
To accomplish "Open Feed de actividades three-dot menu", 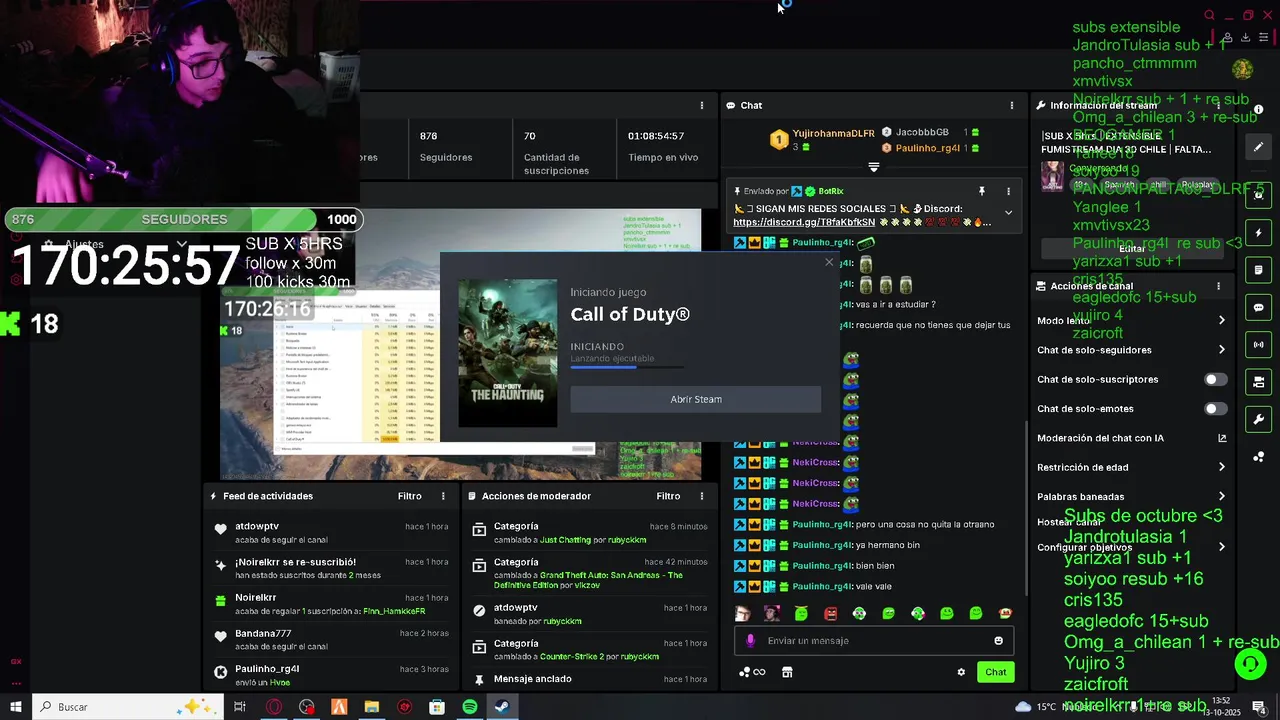I will coord(443,496).
